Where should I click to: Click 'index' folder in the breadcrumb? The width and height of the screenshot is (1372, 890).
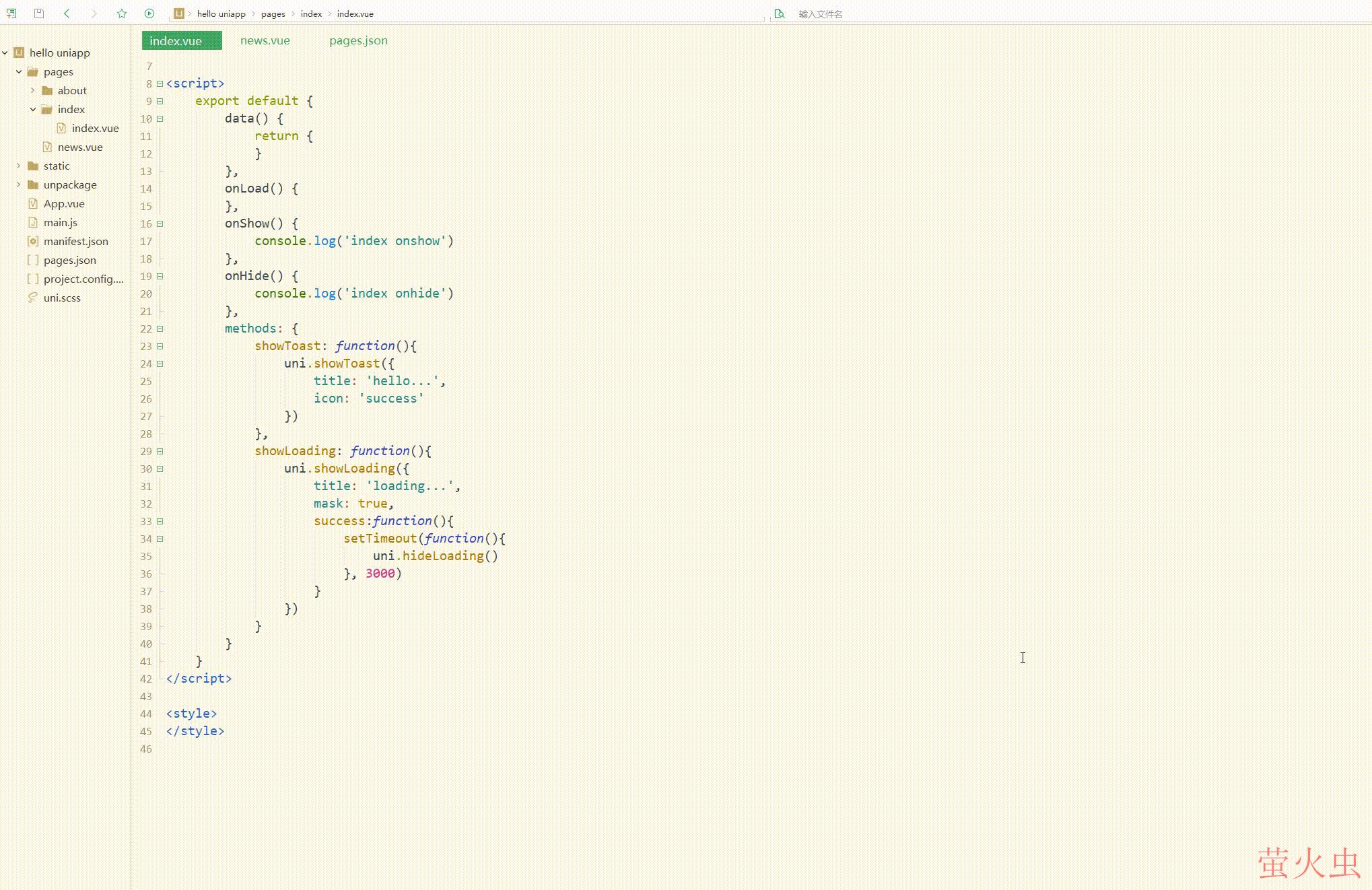click(x=311, y=13)
